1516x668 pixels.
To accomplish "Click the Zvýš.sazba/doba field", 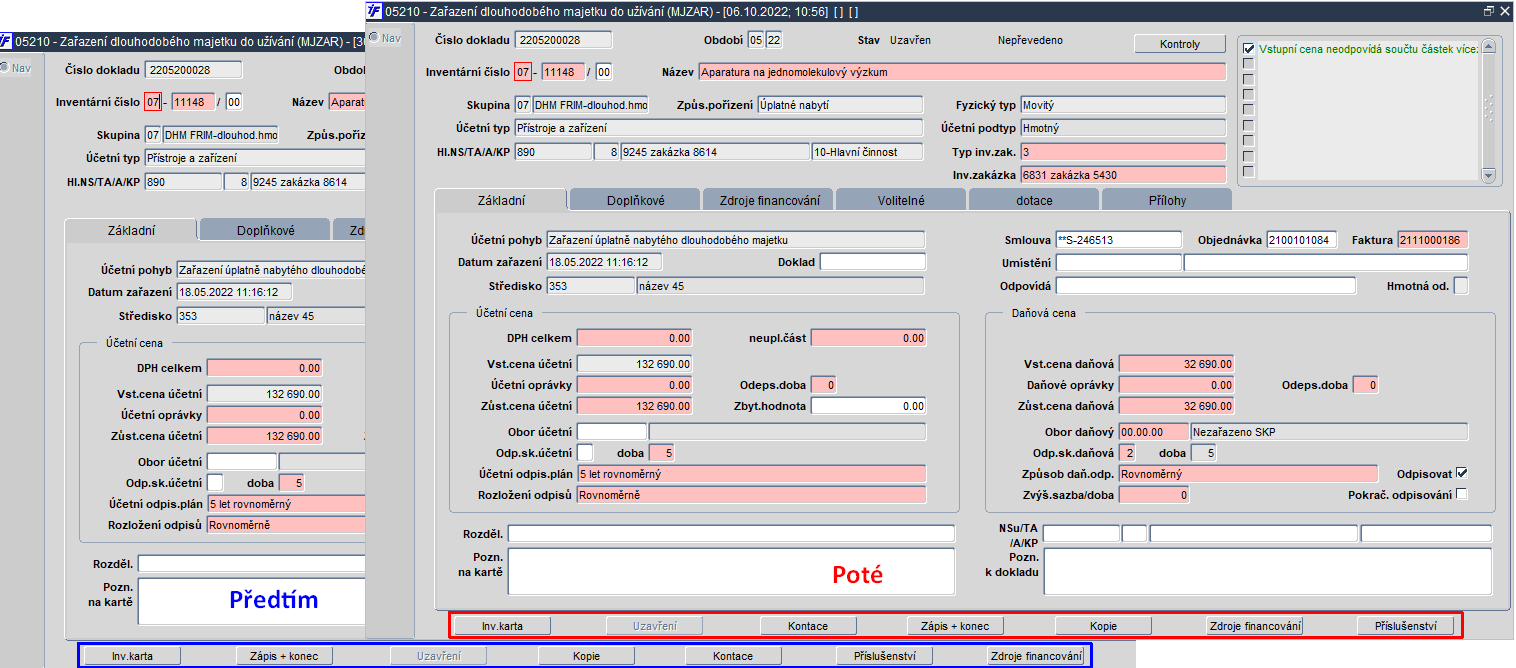I will (1154, 494).
